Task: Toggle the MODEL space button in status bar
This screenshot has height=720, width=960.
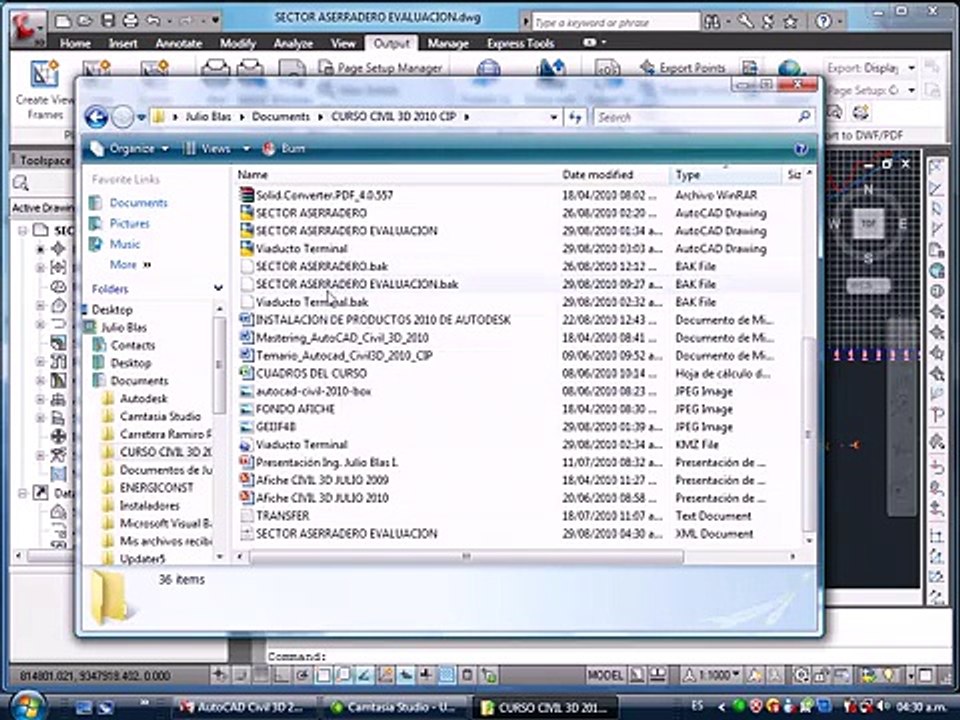Action: (x=604, y=675)
